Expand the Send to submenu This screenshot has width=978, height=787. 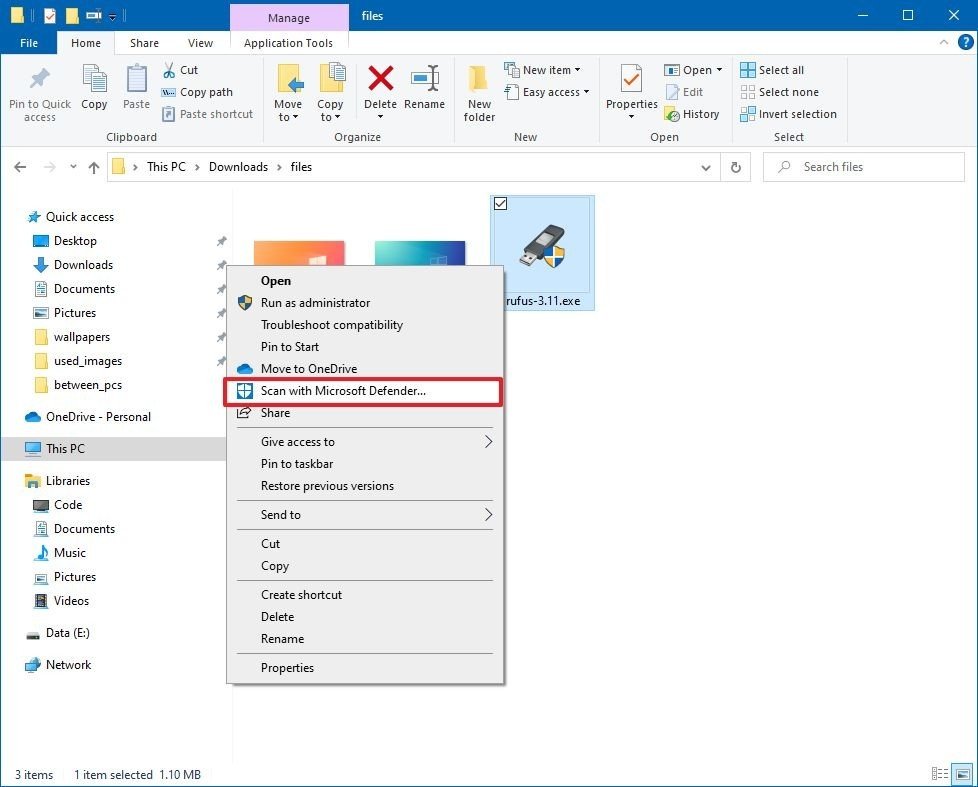[364, 515]
